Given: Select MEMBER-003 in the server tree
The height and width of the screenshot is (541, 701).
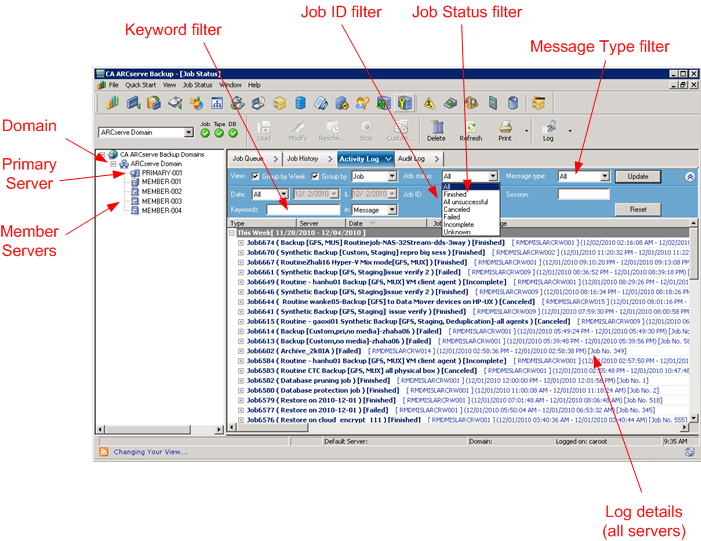Looking at the screenshot, I should [x=161, y=201].
